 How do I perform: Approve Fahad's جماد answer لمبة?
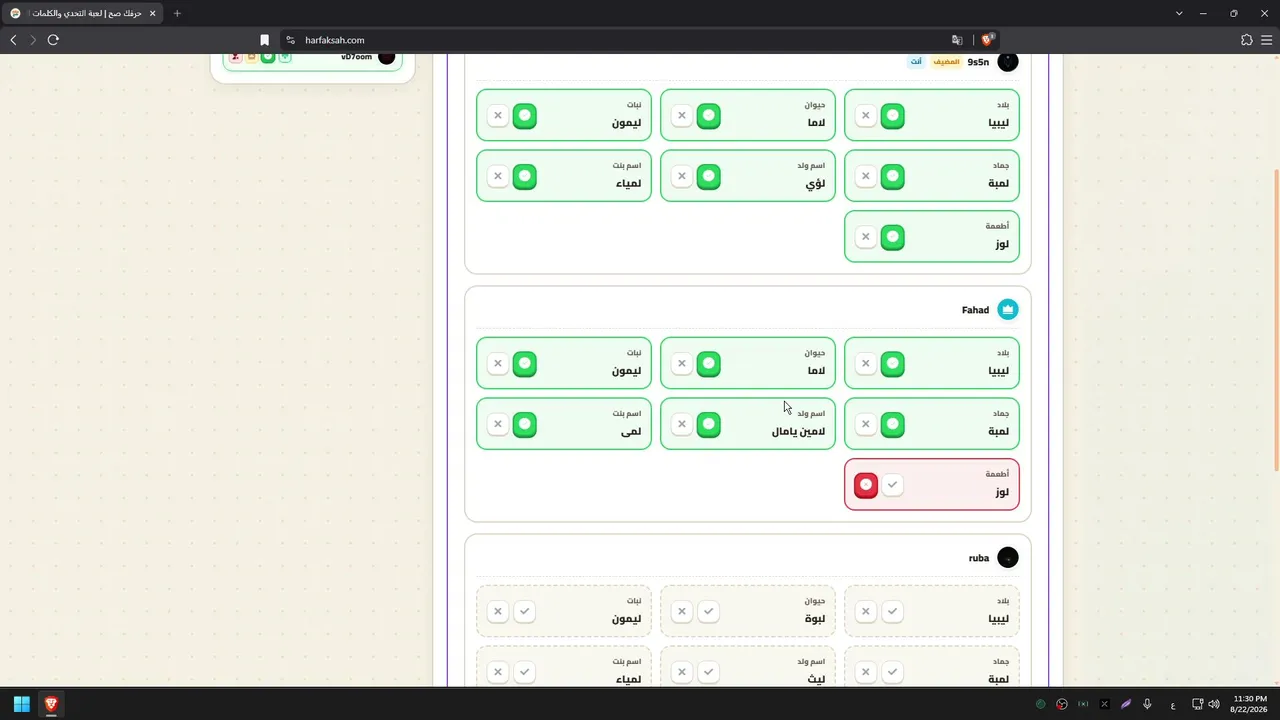click(x=892, y=425)
